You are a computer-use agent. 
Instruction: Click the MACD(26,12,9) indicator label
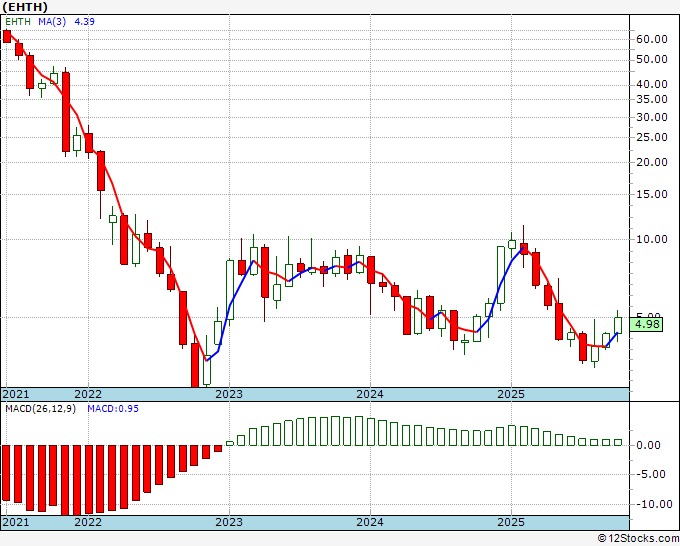tap(40, 409)
